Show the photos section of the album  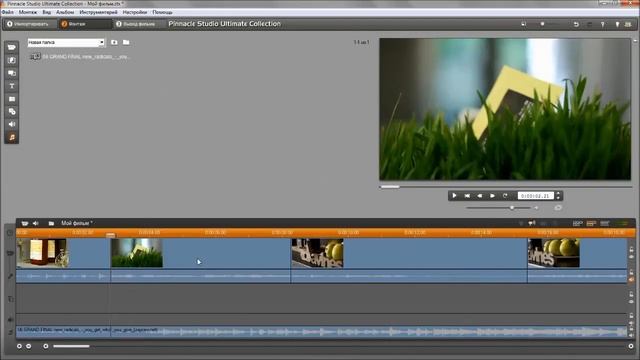point(12,99)
